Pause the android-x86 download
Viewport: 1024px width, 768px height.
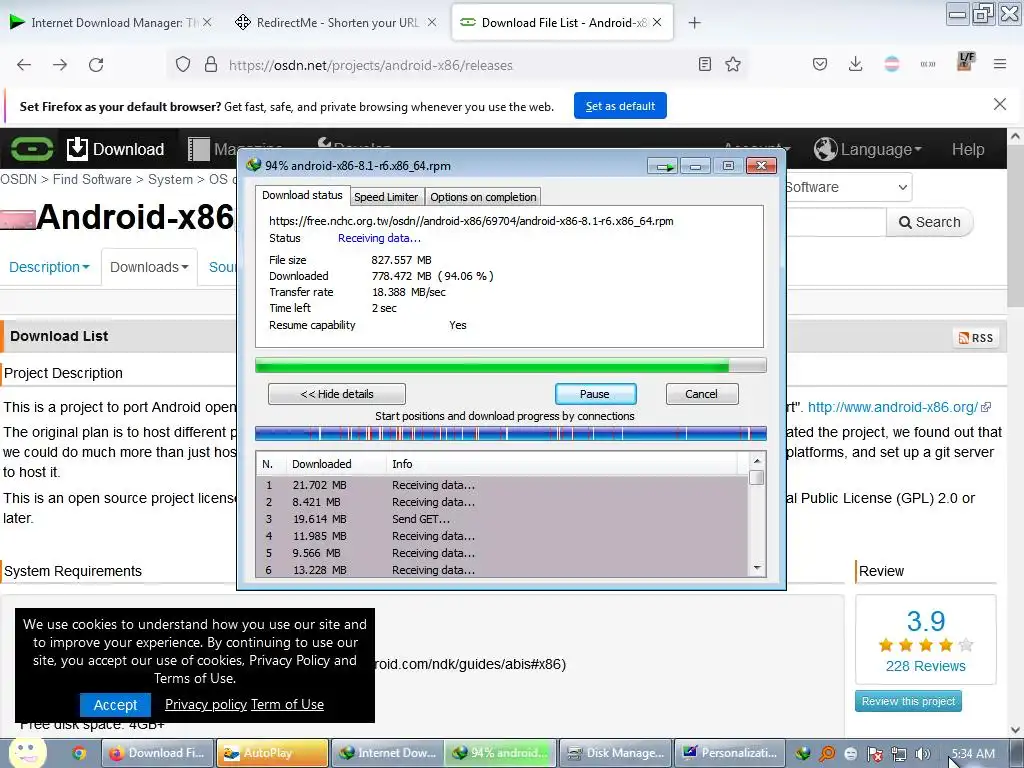click(595, 394)
